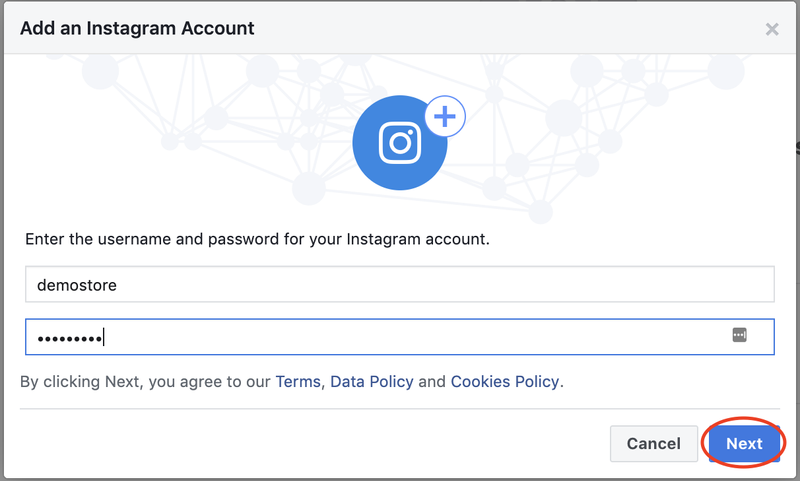The image size is (800, 481).
Task: Click the Instagram camera logo
Action: point(400,143)
